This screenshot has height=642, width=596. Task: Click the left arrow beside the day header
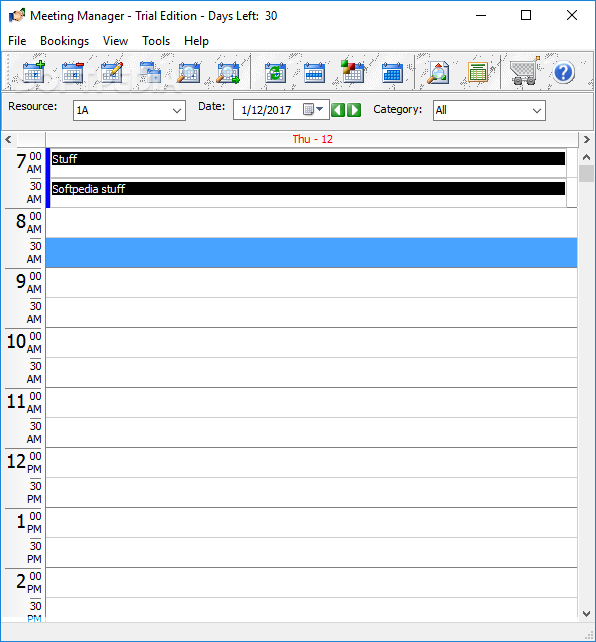9,140
